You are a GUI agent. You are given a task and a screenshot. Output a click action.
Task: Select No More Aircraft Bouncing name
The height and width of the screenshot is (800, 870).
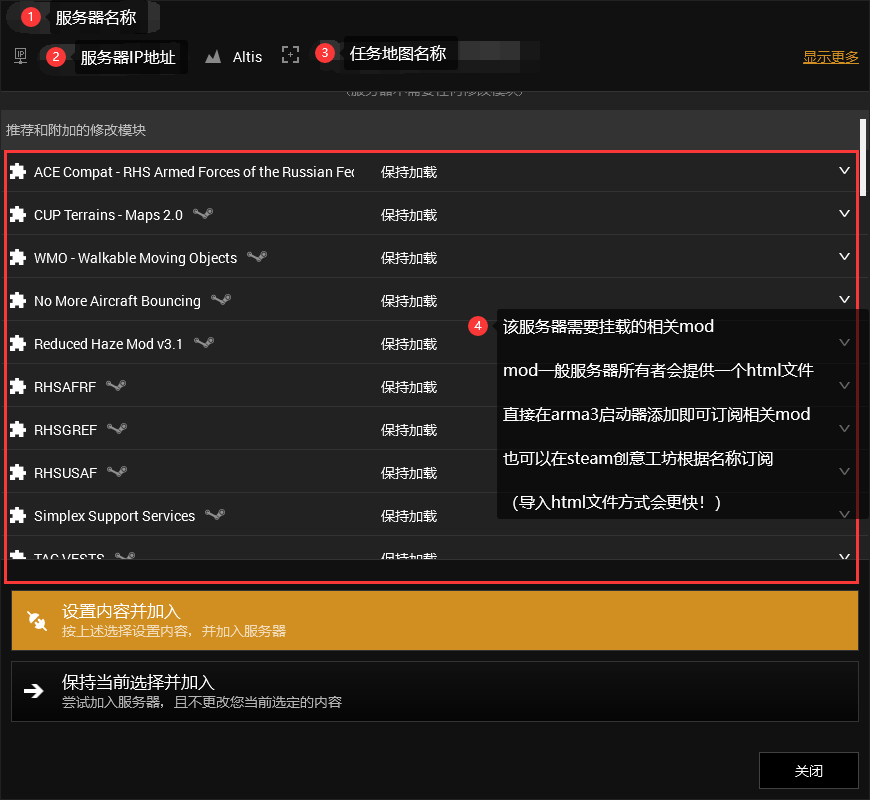(117, 301)
